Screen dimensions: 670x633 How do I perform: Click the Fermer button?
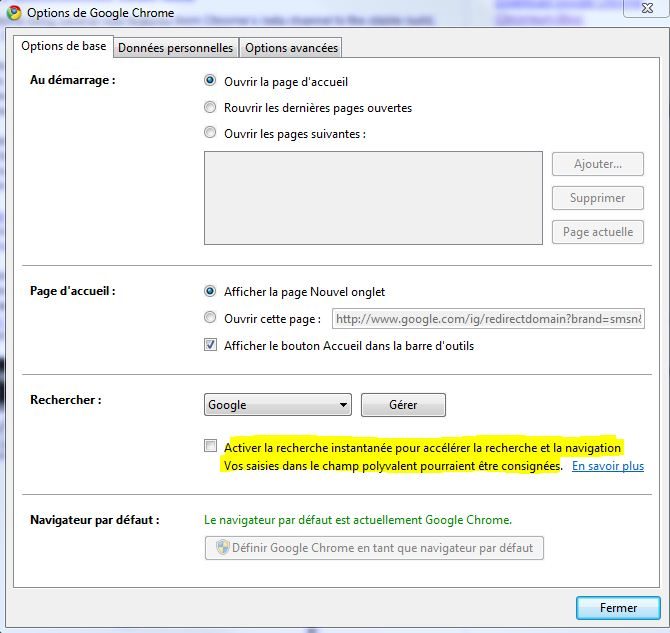(618, 608)
